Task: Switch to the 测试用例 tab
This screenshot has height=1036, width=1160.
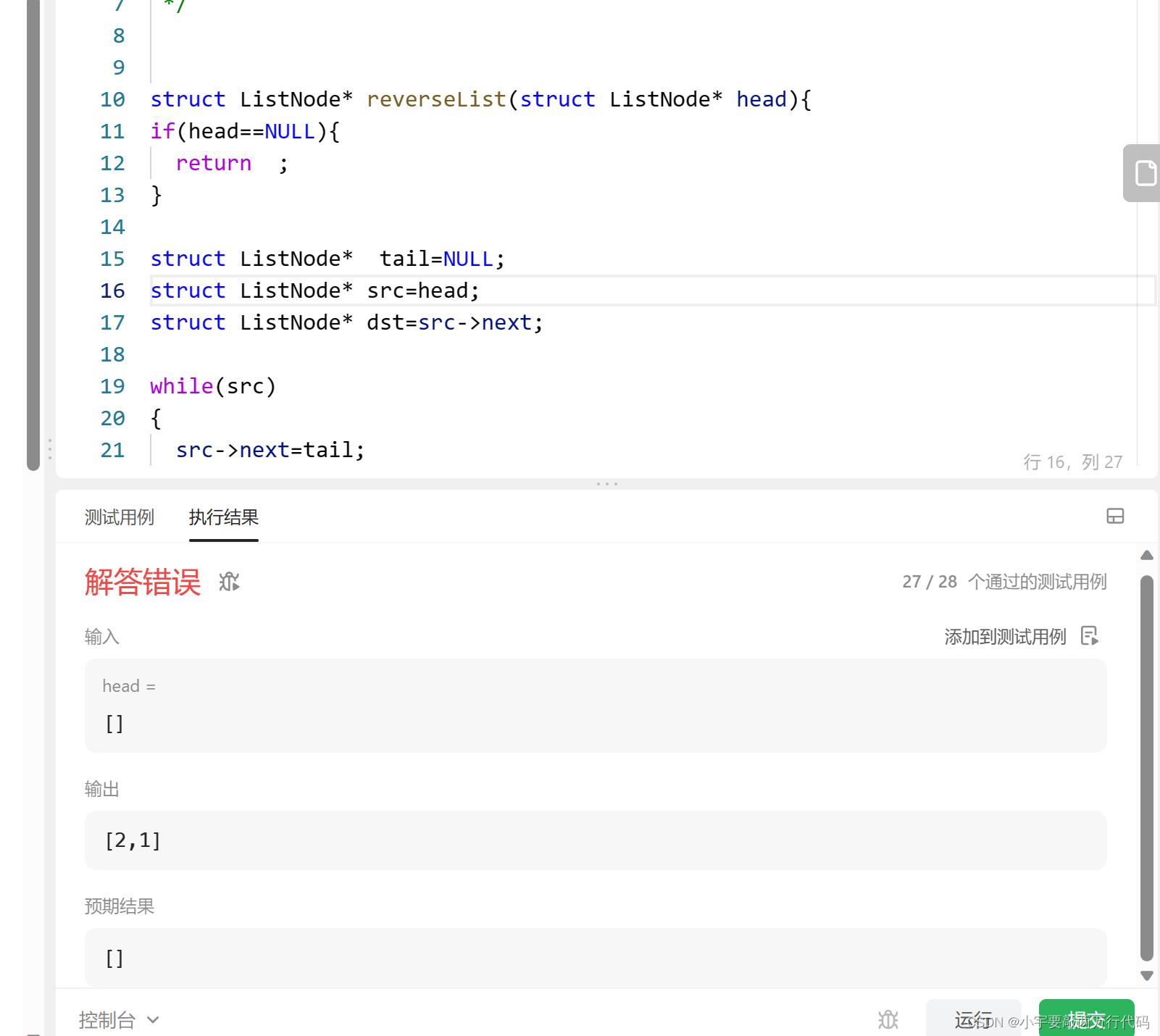Action: 120,517
